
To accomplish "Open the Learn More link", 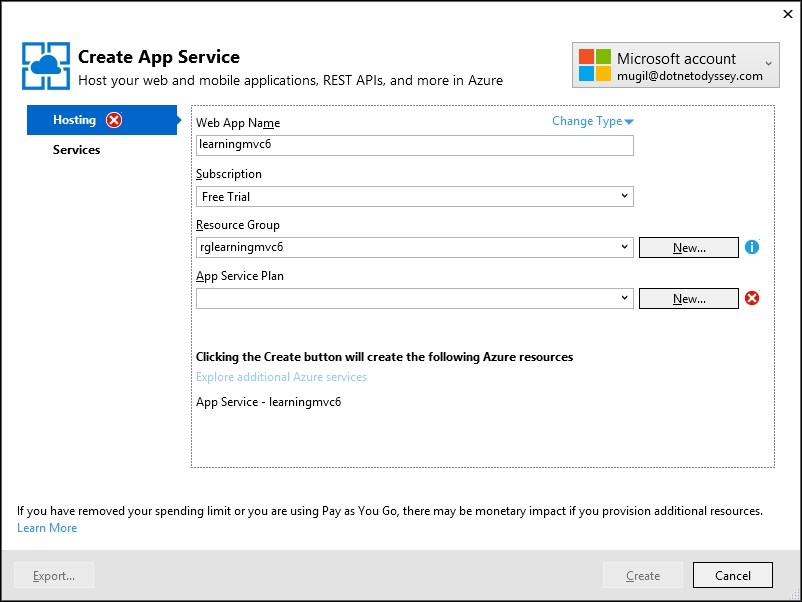I will click(47, 528).
